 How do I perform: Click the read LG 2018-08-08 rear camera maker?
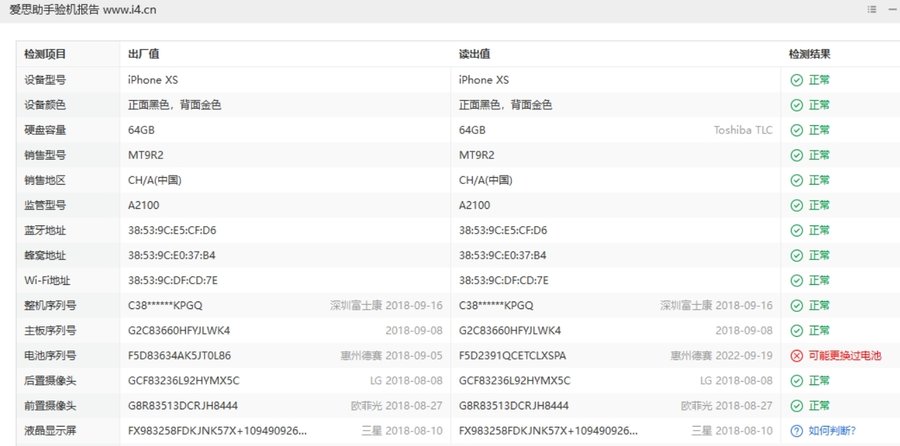coord(736,381)
